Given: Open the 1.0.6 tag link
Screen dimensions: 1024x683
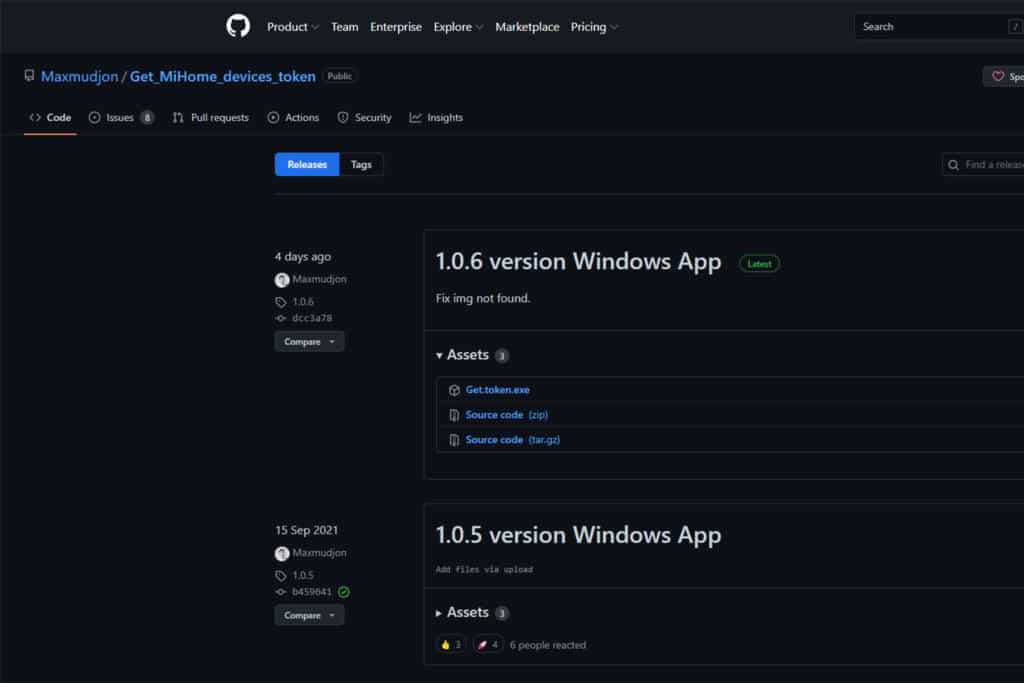Looking at the screenshot, I should click(303, 302).
